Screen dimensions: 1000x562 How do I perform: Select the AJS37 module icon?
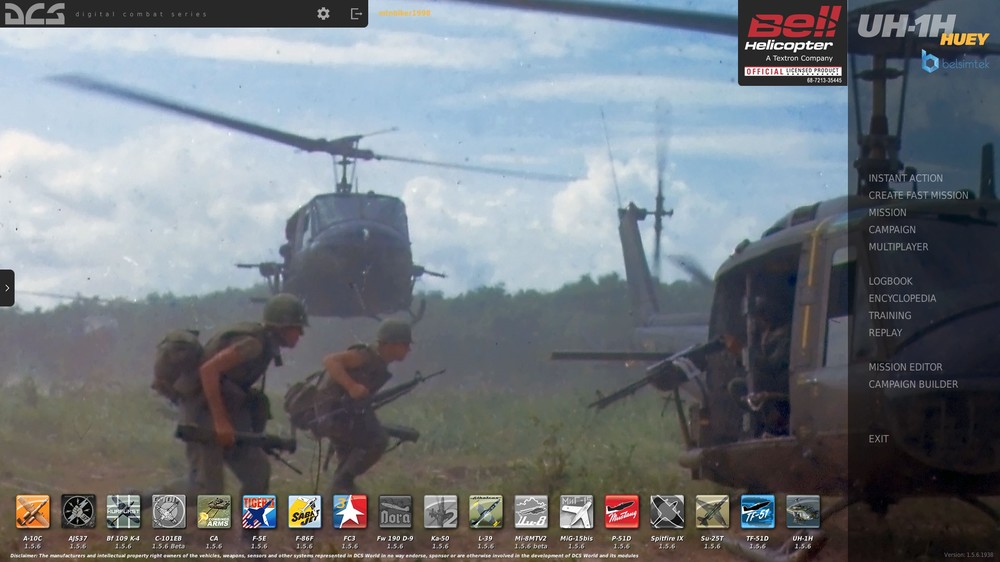[78, 512]
